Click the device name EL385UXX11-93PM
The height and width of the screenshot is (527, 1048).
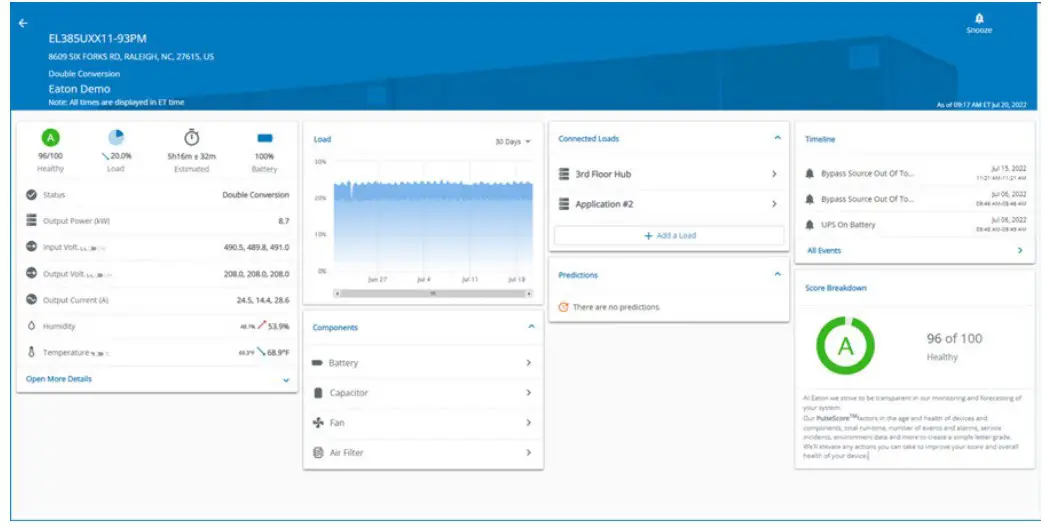pos(98,39)
